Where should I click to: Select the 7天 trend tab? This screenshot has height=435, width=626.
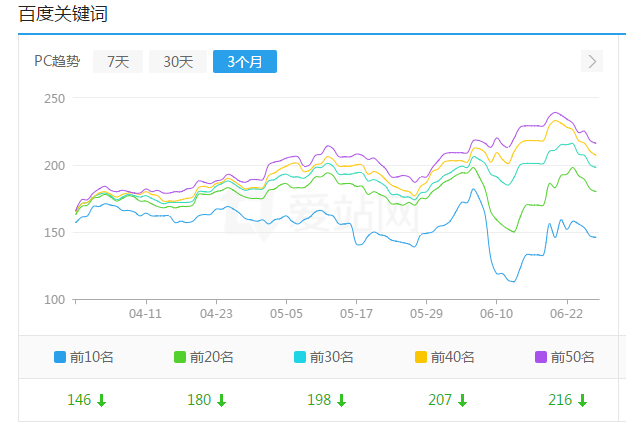pyautogui.click(x=118, y=61)
